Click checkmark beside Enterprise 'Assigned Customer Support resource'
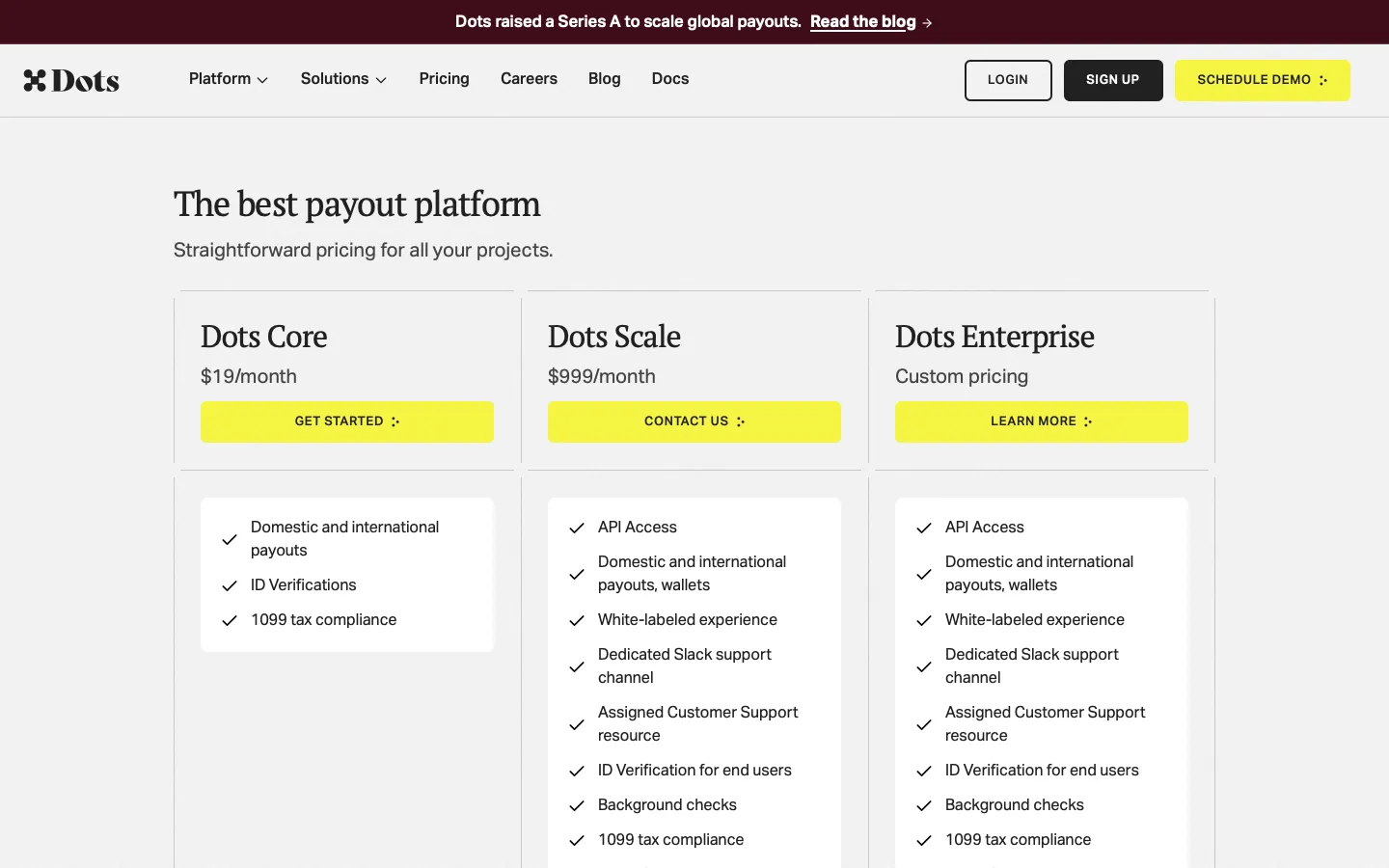Viewport: 1389px width, 868px height. [924, 724]
